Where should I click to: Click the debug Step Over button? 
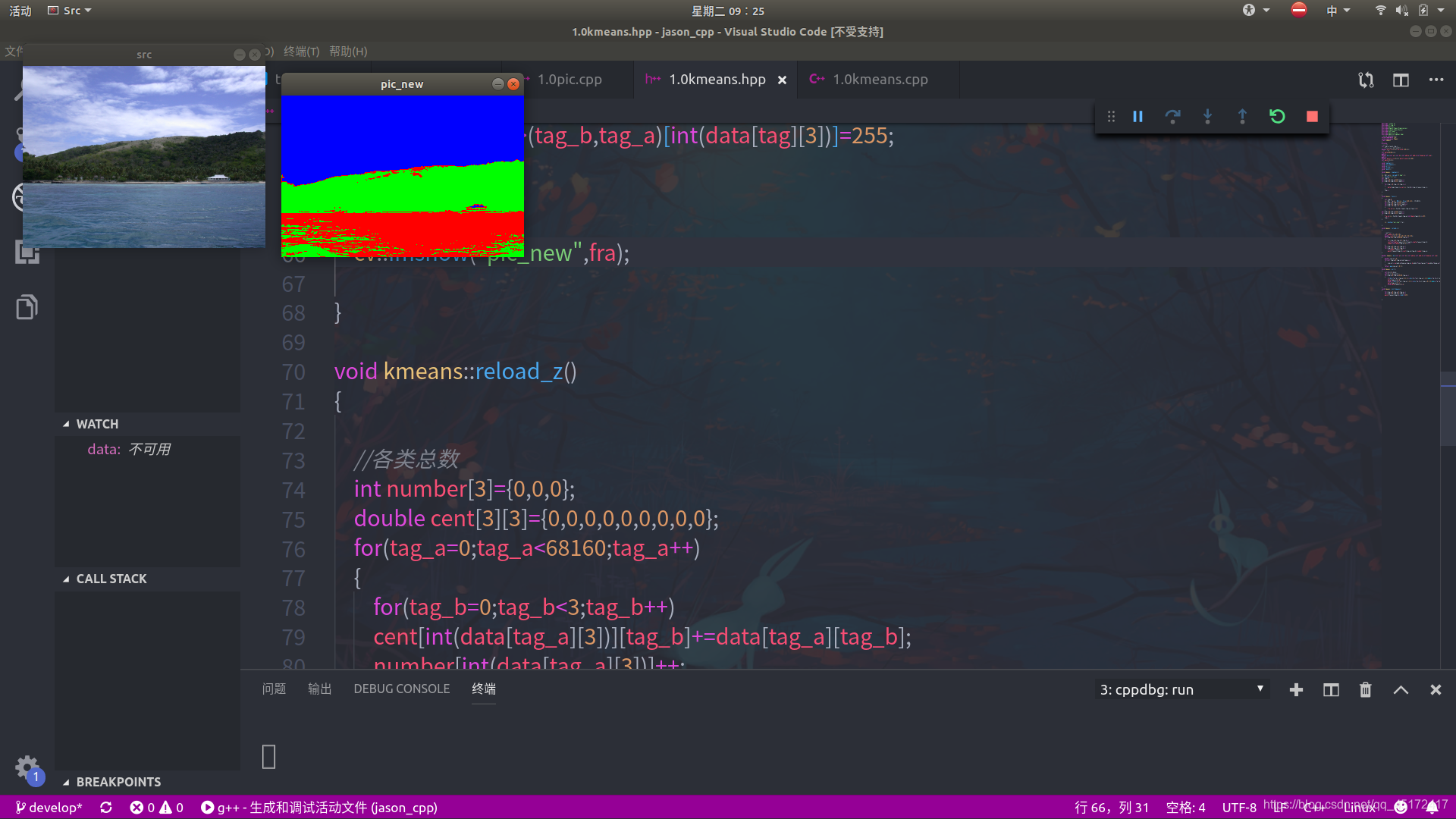click(1172, 117)
